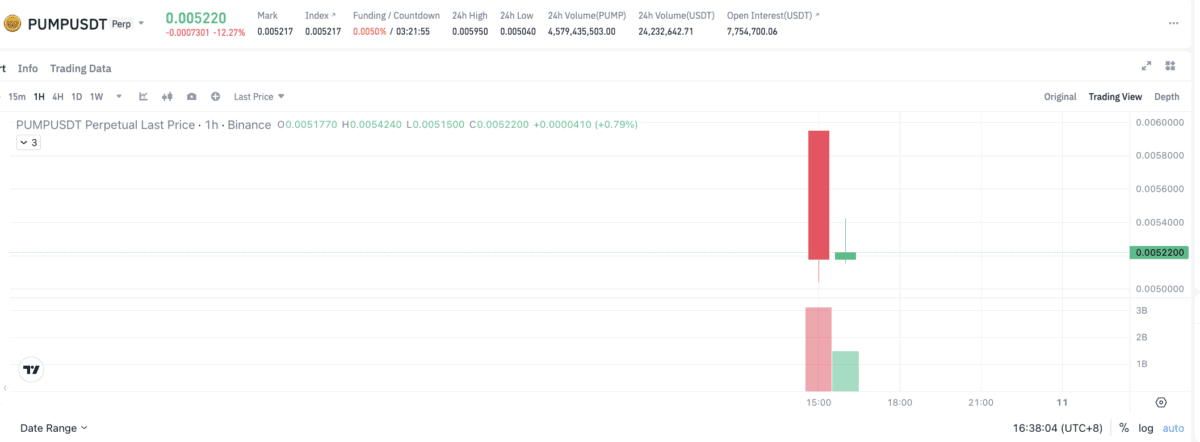Open Index price info arrow
This screenshot has width=1200, height=442.
(335, 16)
